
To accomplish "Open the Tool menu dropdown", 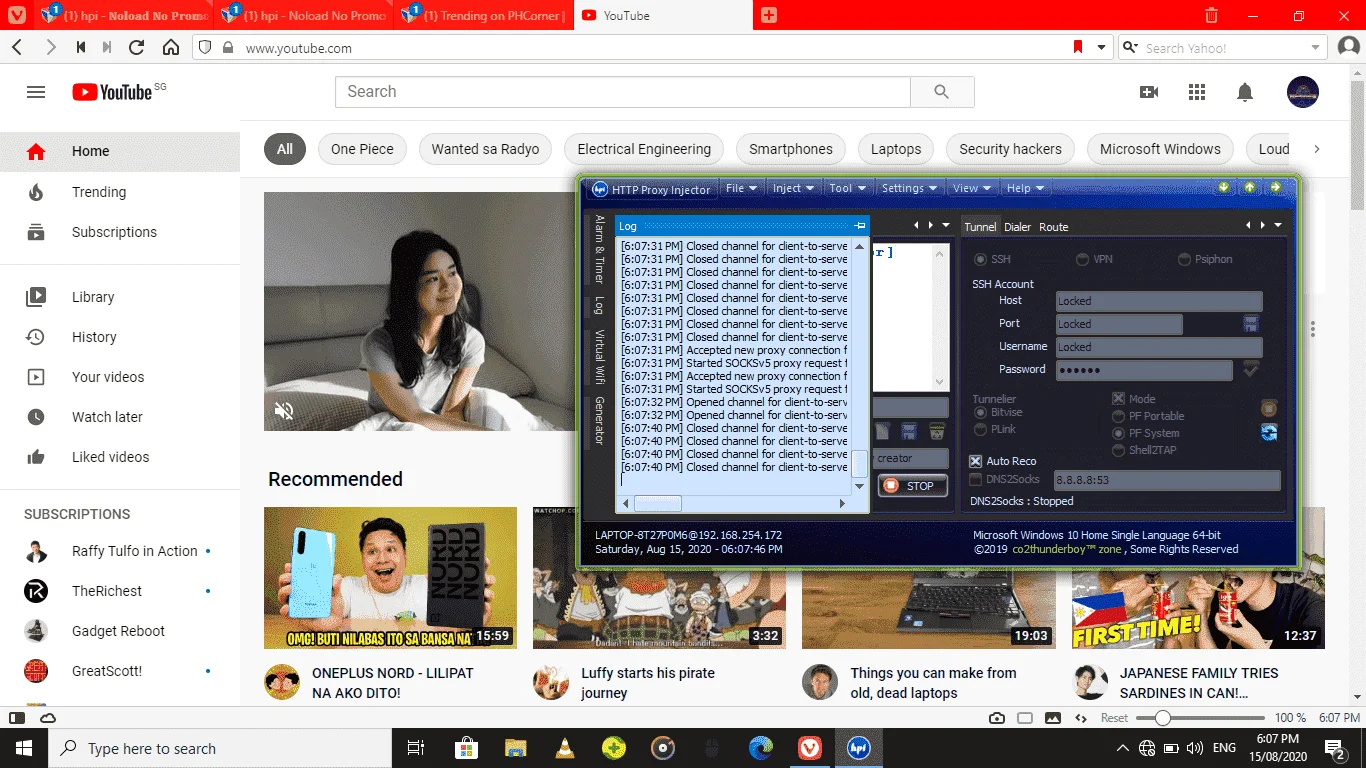I will (x=847, y=188).
